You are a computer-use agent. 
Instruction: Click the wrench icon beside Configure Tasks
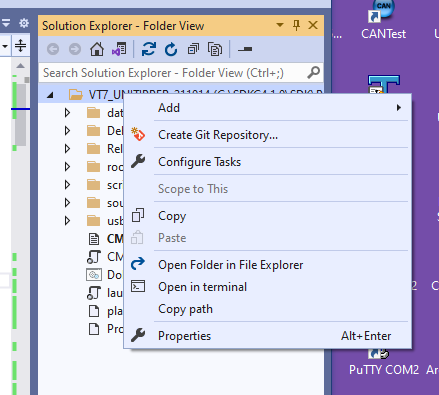pyautogui.click(x=138, y=161)
